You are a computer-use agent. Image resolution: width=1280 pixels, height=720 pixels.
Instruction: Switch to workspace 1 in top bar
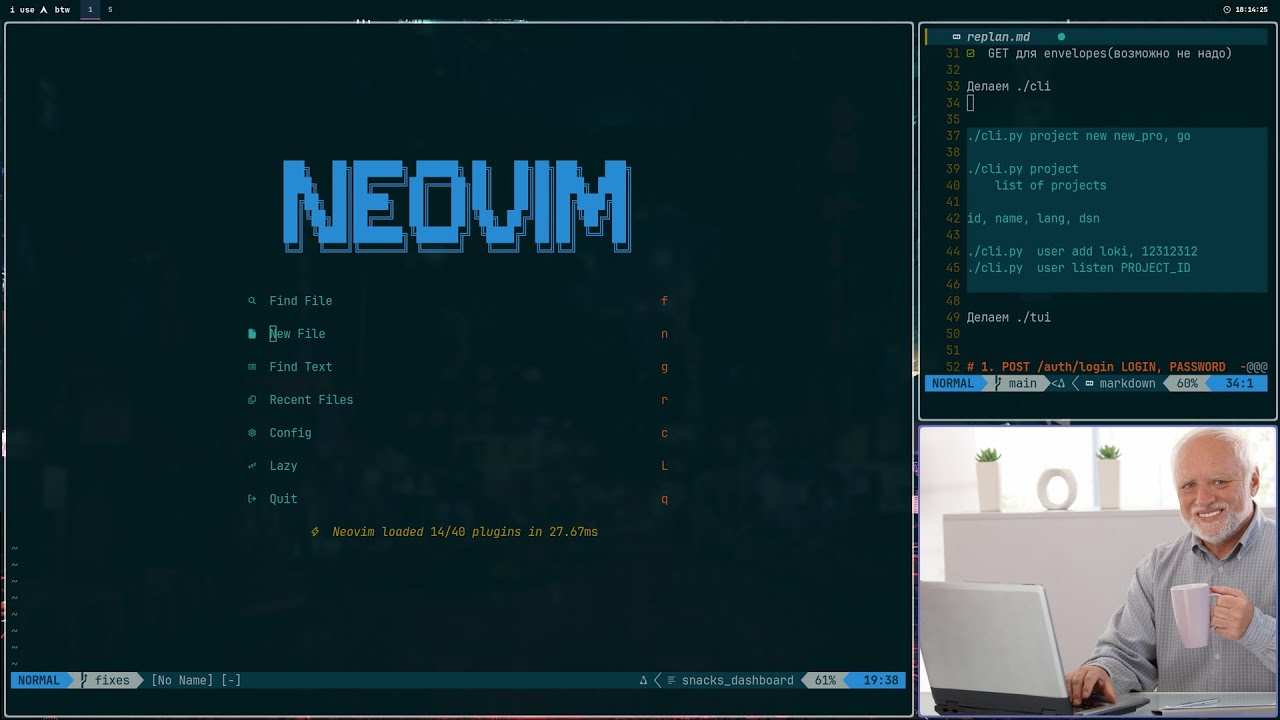(90, 9)
